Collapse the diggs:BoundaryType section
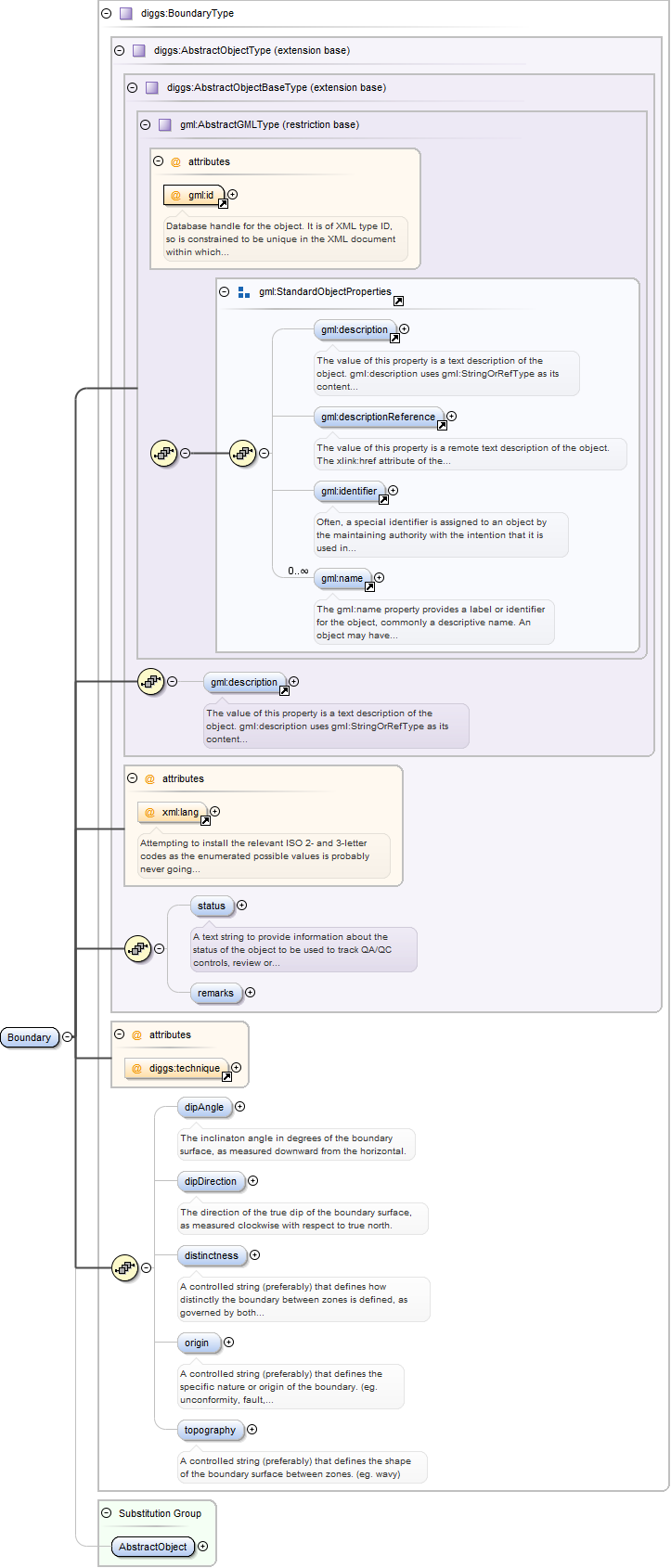This screenshot has height=1568, width=671. (106, 14)
